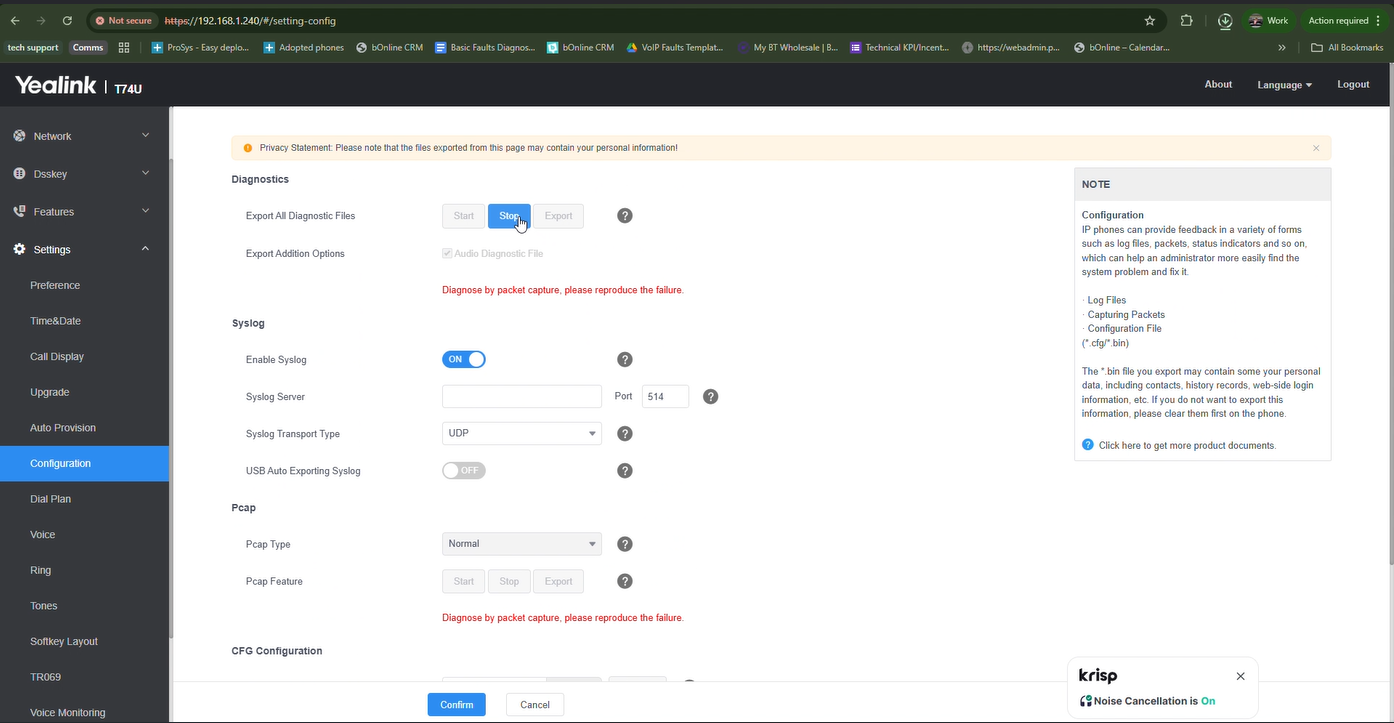This screenshot has height=723, width=1394.
Task: Open help for Enable Syslog
Action: (x=625, y=360)
